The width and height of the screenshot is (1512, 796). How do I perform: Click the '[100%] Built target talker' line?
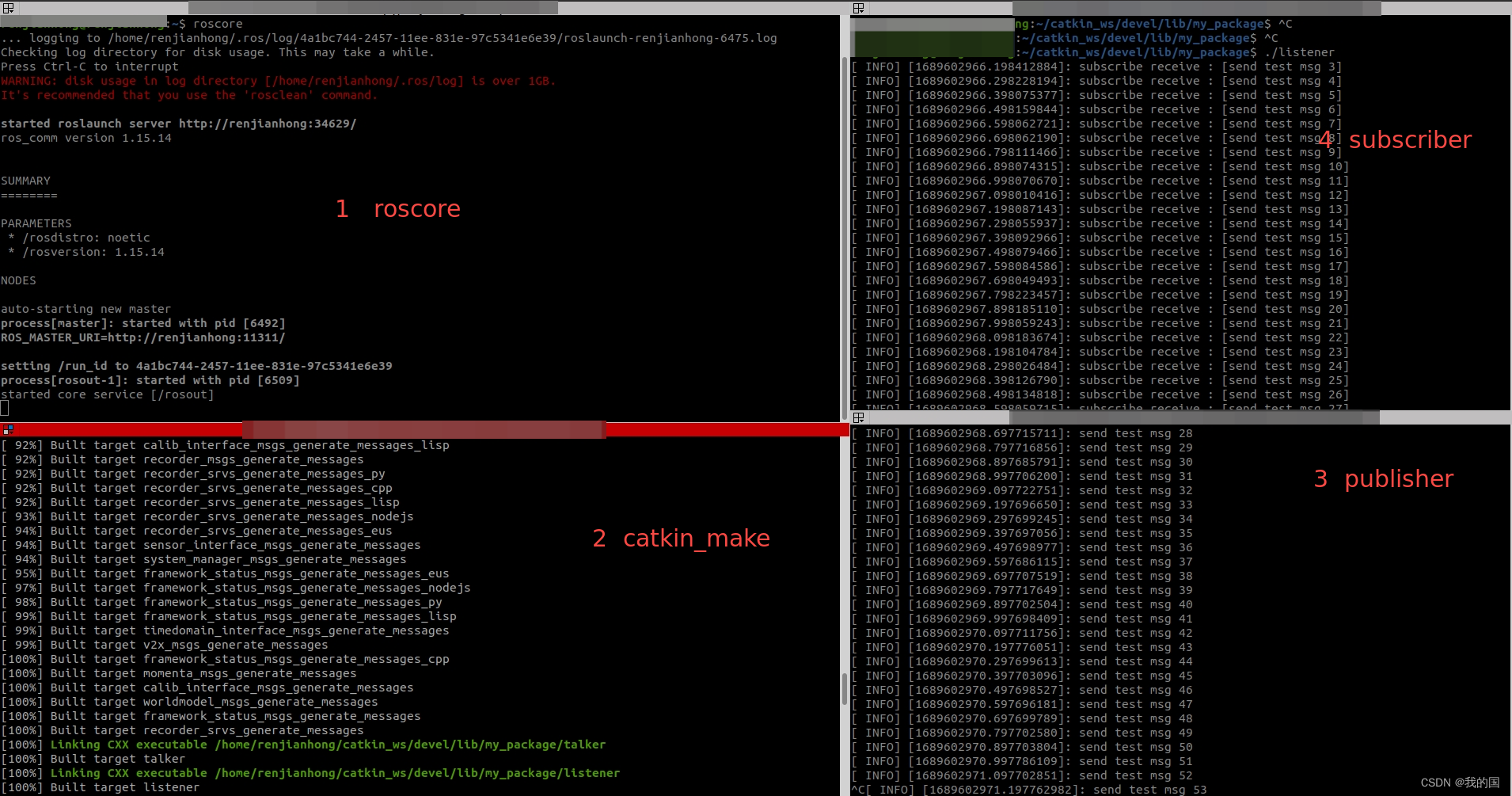pyautogui.click(x=93, y=759)
